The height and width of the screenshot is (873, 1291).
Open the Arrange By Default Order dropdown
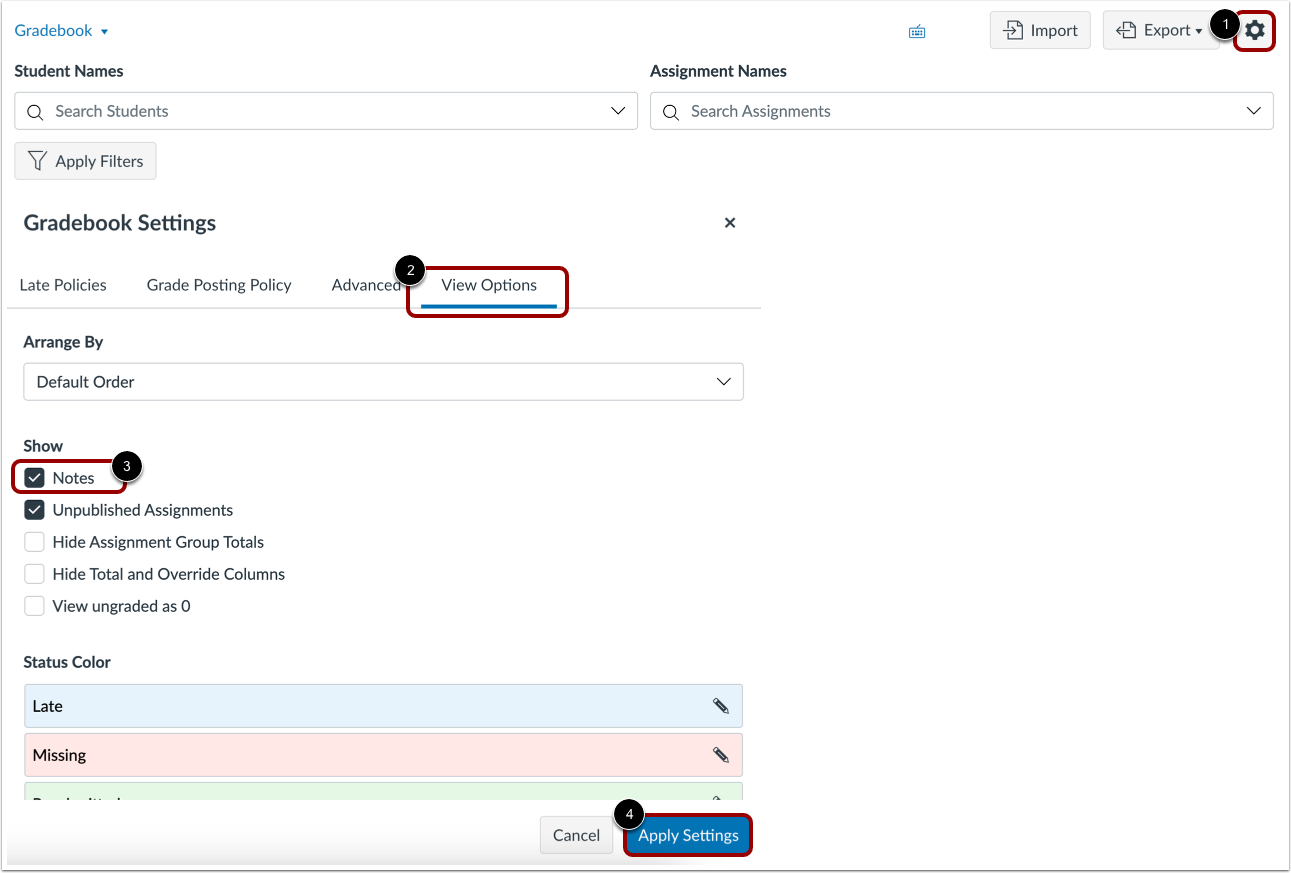[383, 381]
